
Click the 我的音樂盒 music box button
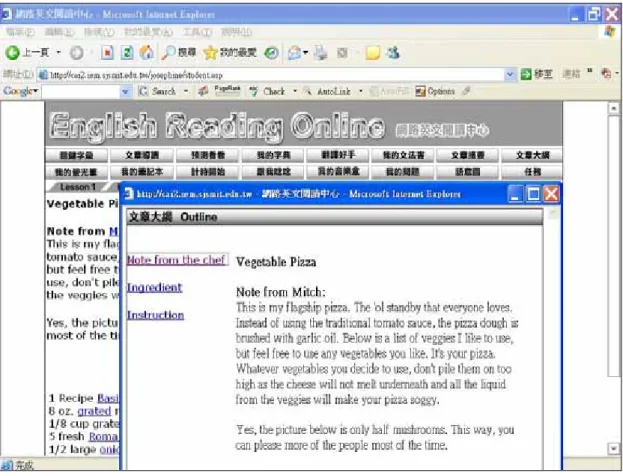point(339,172)
